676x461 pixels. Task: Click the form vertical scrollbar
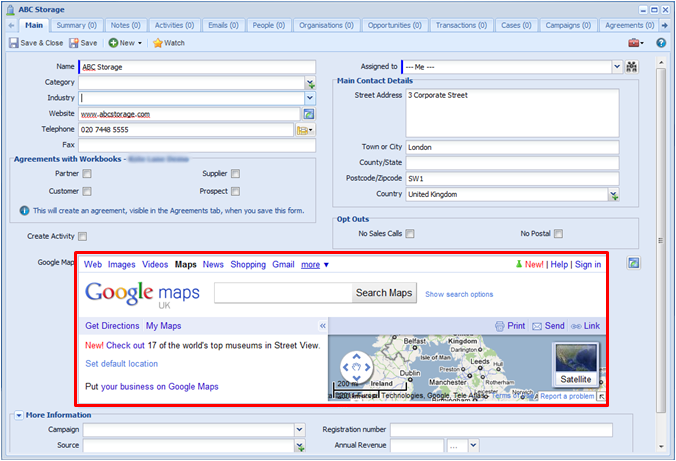(661, 239)
